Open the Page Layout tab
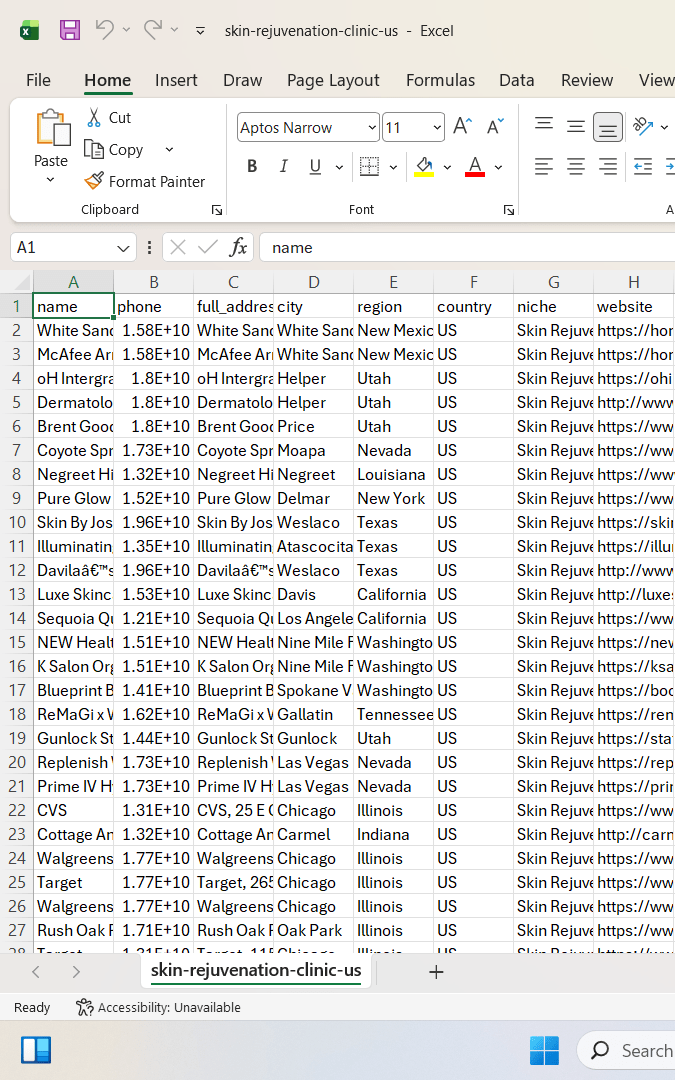The image size is (675, 1080). click(x=333, y=80)
